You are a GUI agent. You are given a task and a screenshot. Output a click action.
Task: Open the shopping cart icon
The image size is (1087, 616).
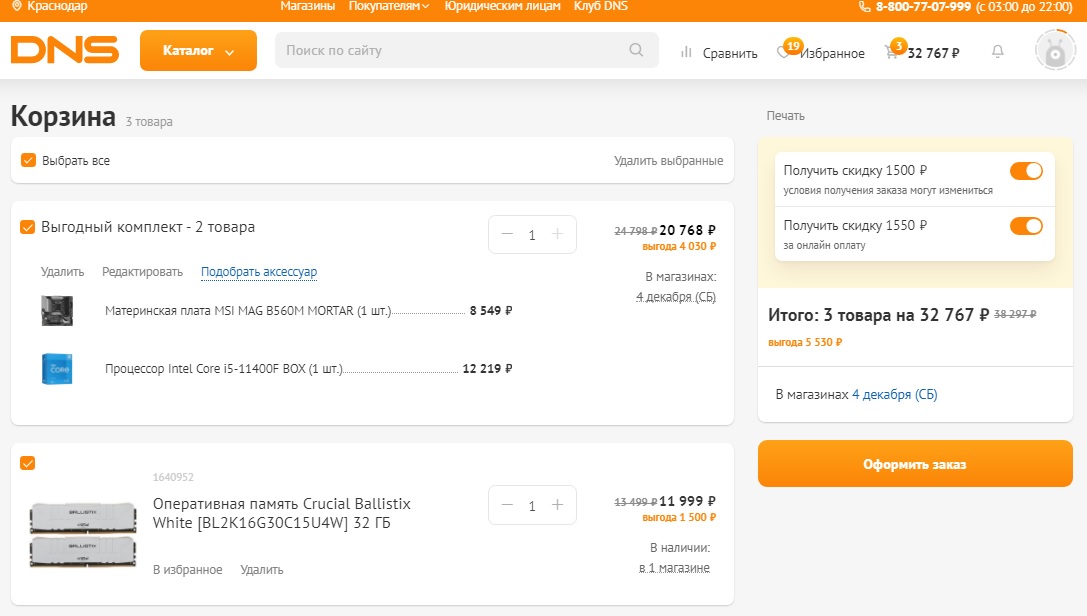click(891, 53)
